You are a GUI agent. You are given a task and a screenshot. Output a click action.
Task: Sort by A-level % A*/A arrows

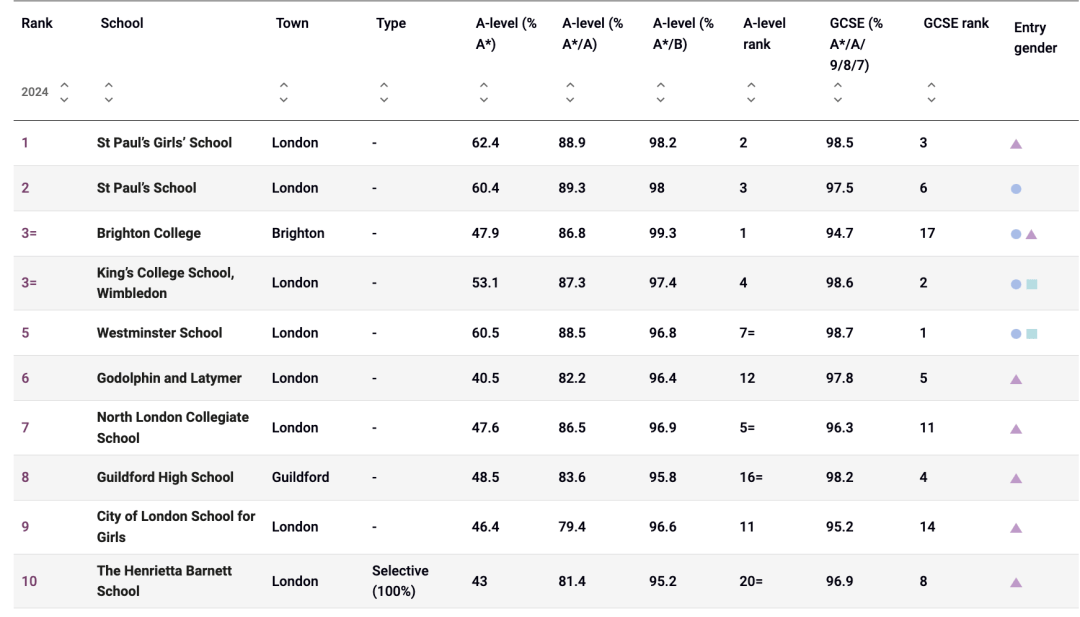pos(570,92)
